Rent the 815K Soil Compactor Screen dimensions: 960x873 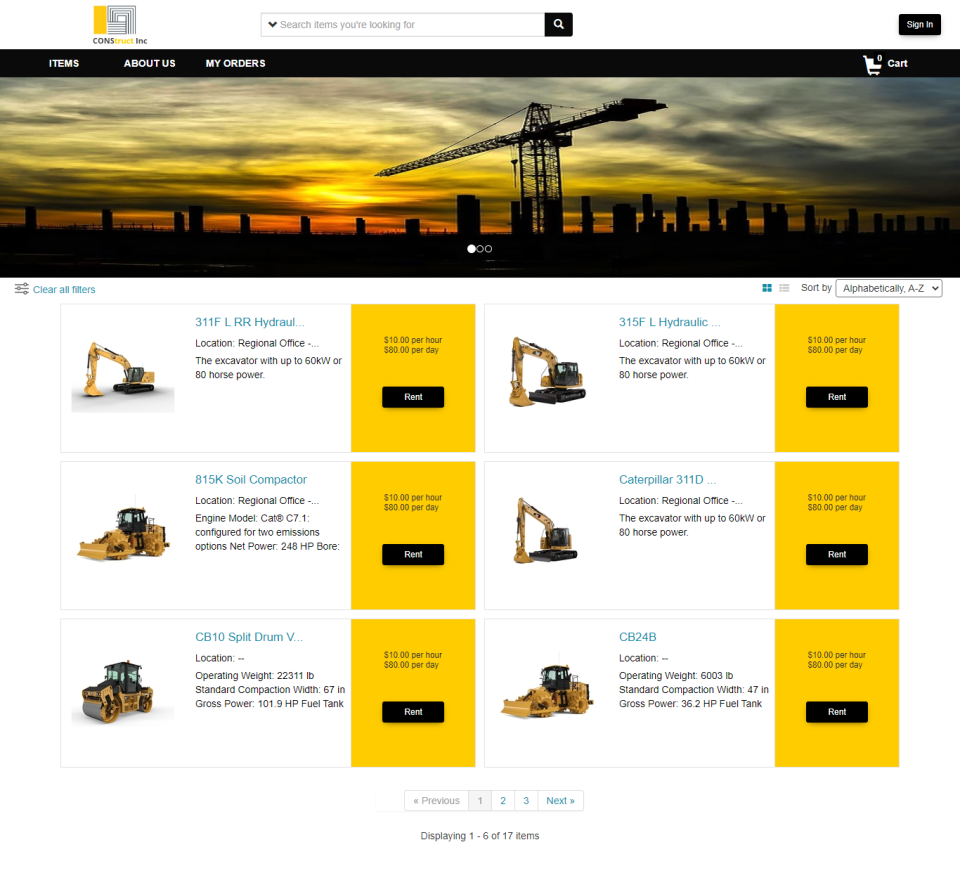(x=412, y=554)
